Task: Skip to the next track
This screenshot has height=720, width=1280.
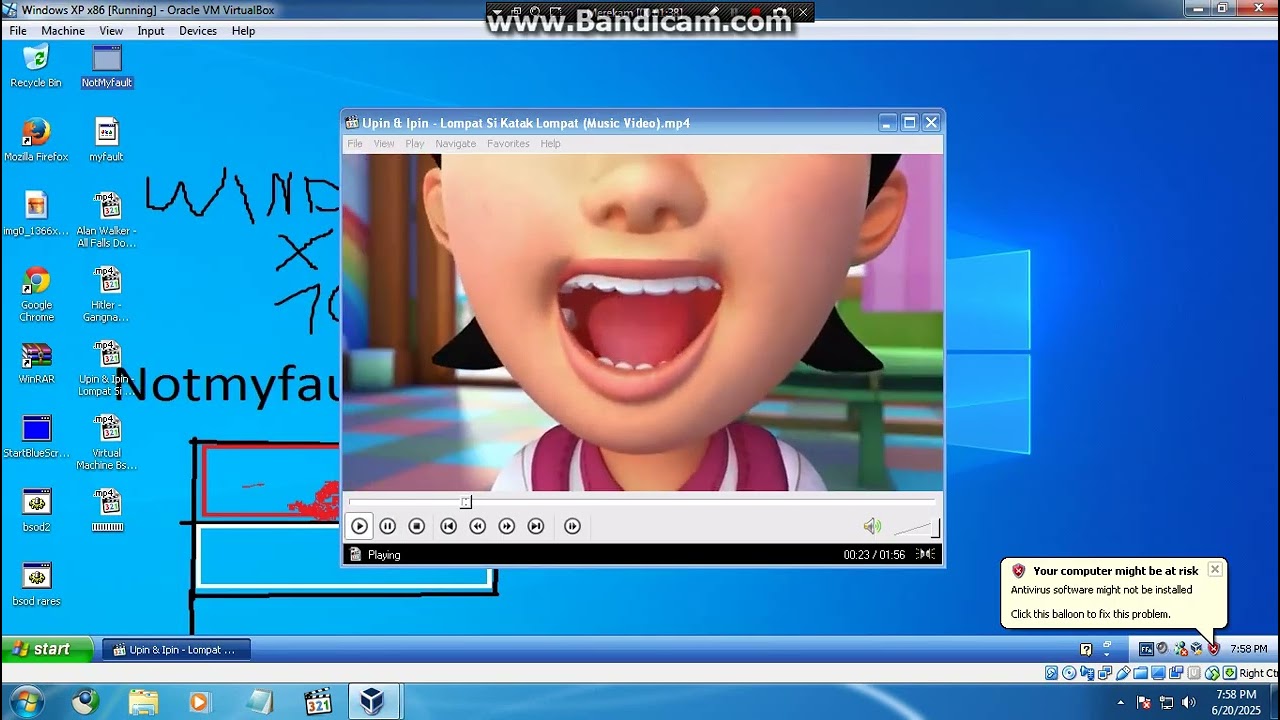Action: click(x=536, y=526)
